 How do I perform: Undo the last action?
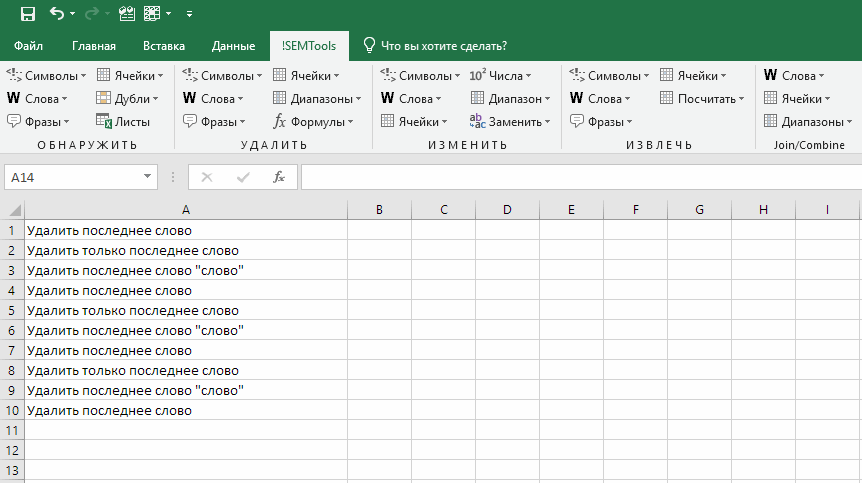point(56,13)
